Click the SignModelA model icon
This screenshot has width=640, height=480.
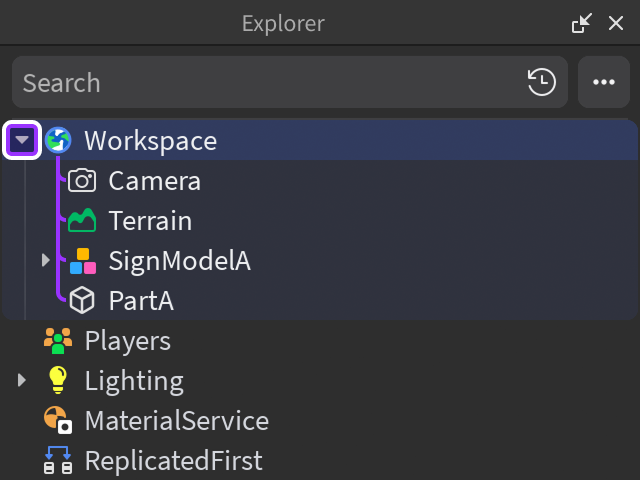coord(82,261)
